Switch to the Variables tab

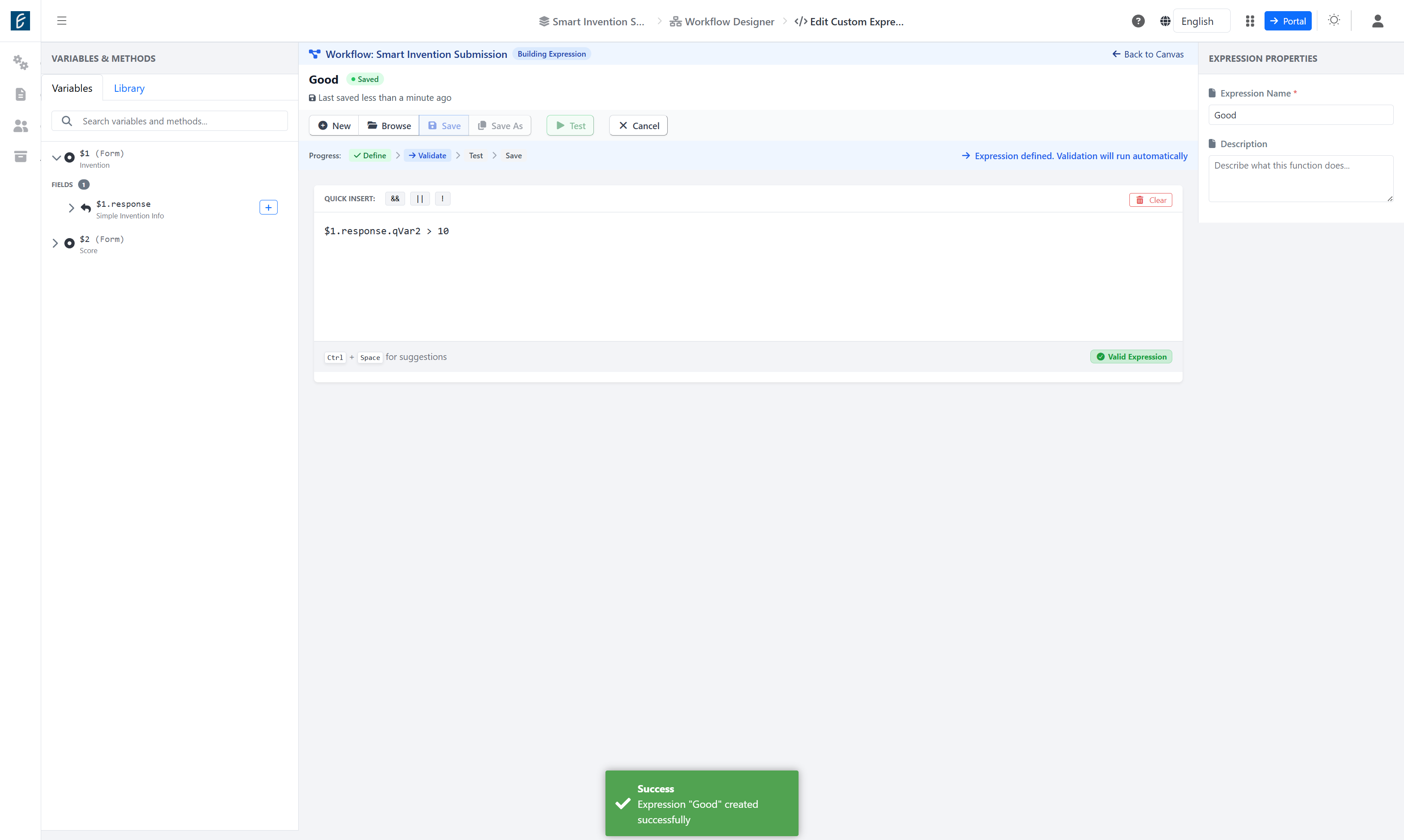[x=72, y=88]
